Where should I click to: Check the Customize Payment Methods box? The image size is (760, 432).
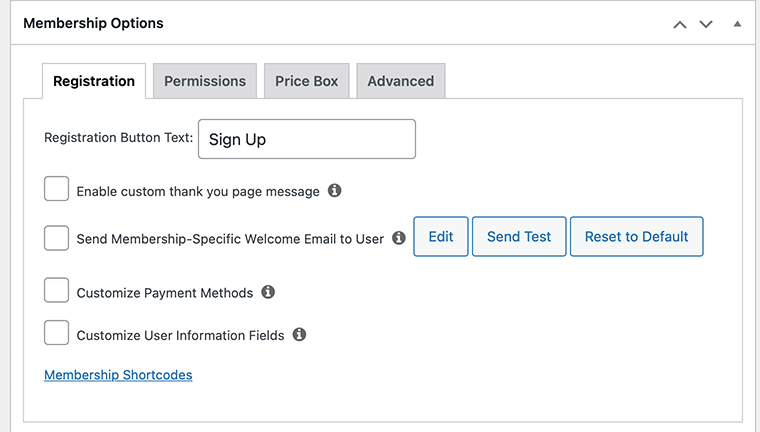[57, 291]
